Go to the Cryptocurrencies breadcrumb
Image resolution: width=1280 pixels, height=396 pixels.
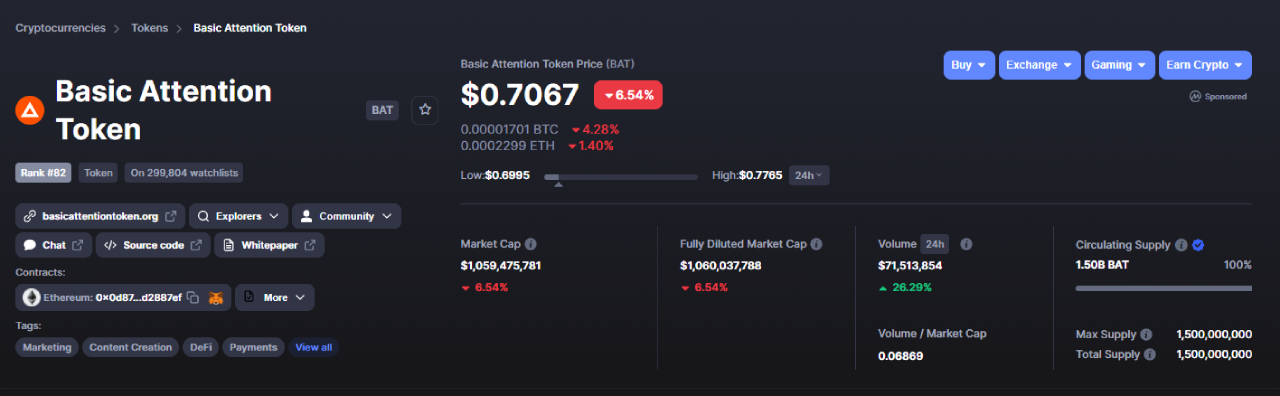point(60,28)
